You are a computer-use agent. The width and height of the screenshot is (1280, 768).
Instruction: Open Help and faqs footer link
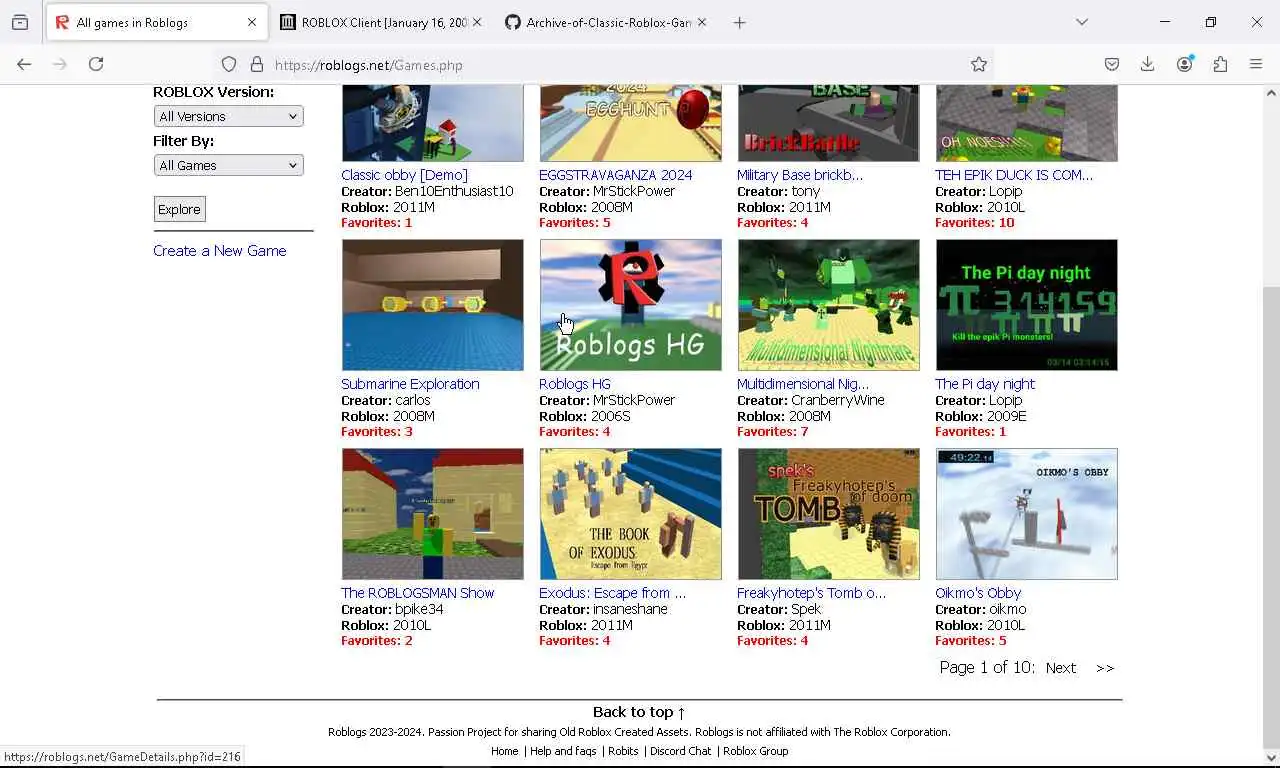(x=563, y=751)
